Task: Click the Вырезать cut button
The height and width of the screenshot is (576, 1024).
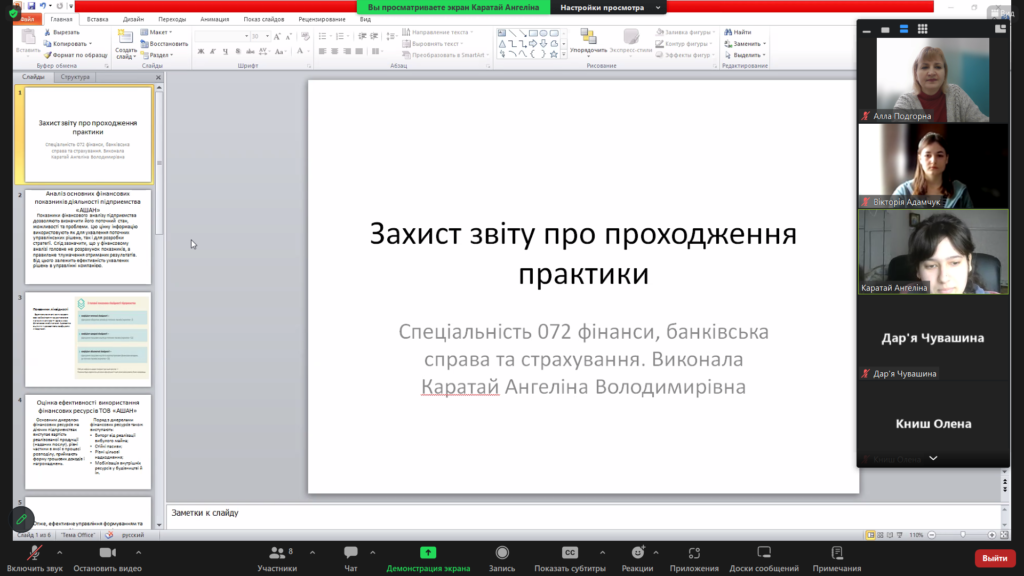Action: coord(62,32)
